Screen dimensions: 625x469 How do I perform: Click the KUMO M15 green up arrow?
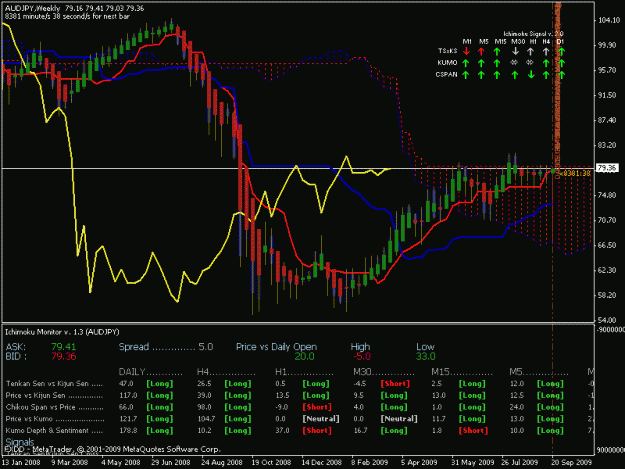coord(497,63)
